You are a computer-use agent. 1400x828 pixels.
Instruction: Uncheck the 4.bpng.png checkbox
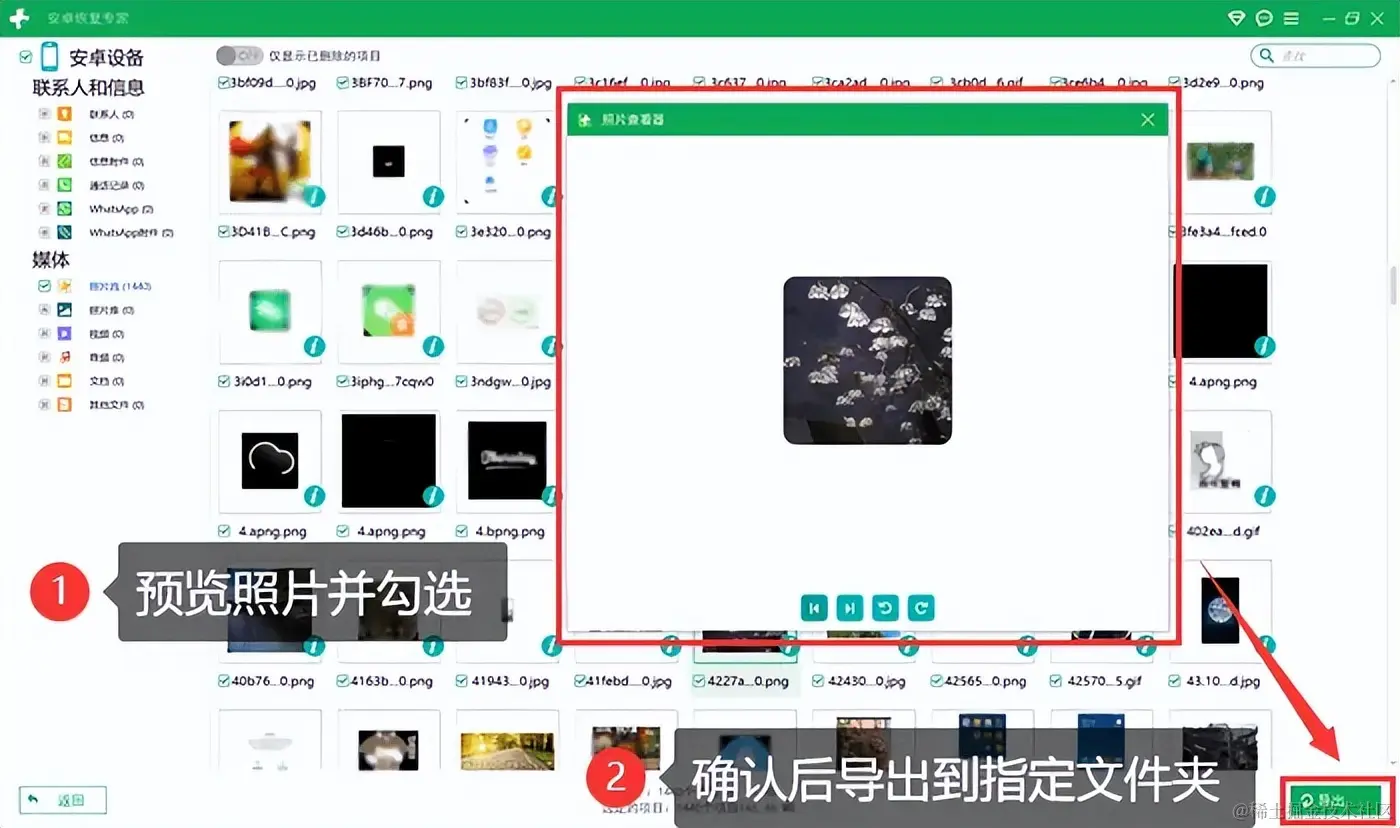pyautogui.click(x=462, y=531)
